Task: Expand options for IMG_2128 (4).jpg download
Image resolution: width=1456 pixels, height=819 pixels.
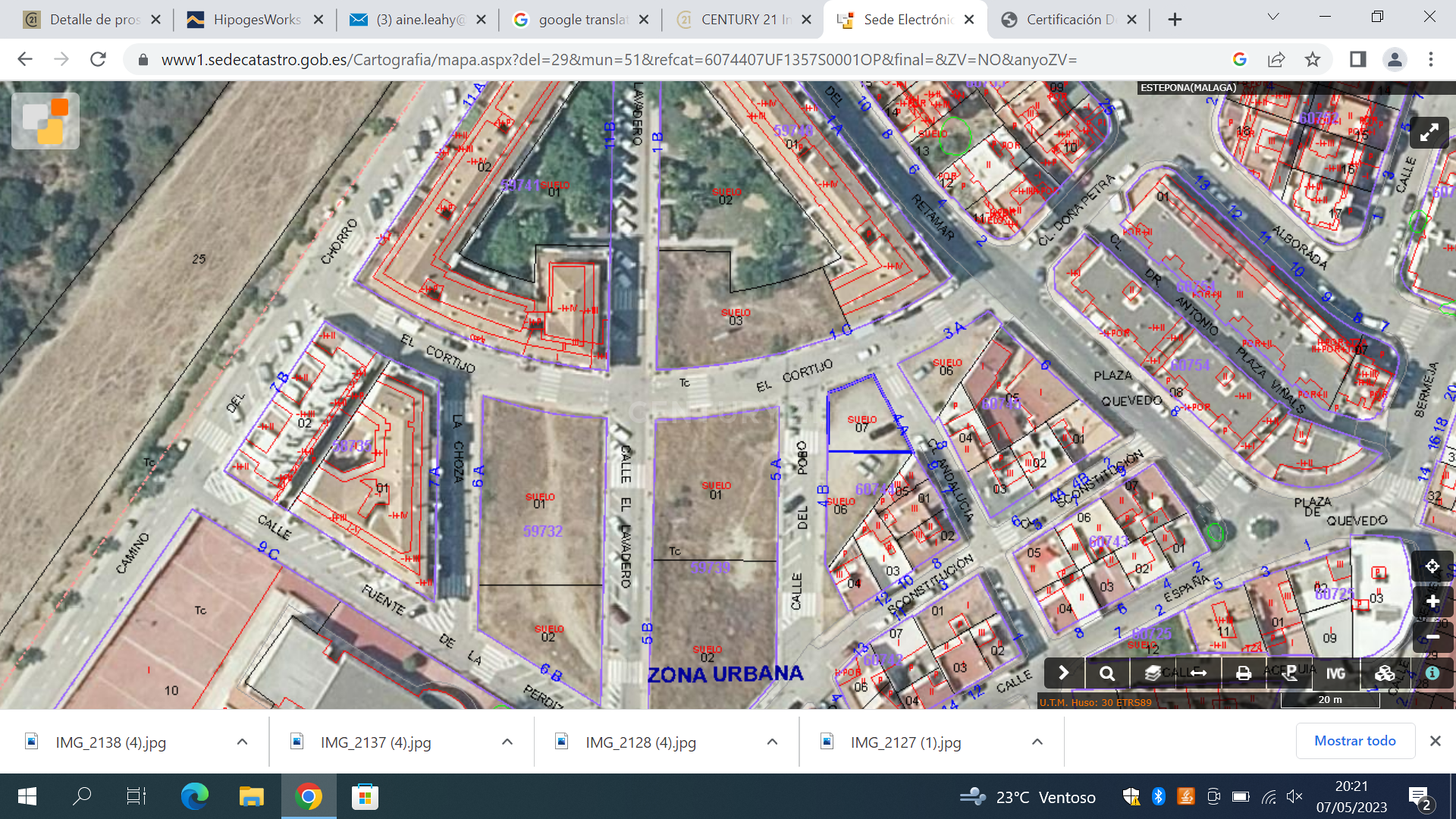Action: click(772, 742)
